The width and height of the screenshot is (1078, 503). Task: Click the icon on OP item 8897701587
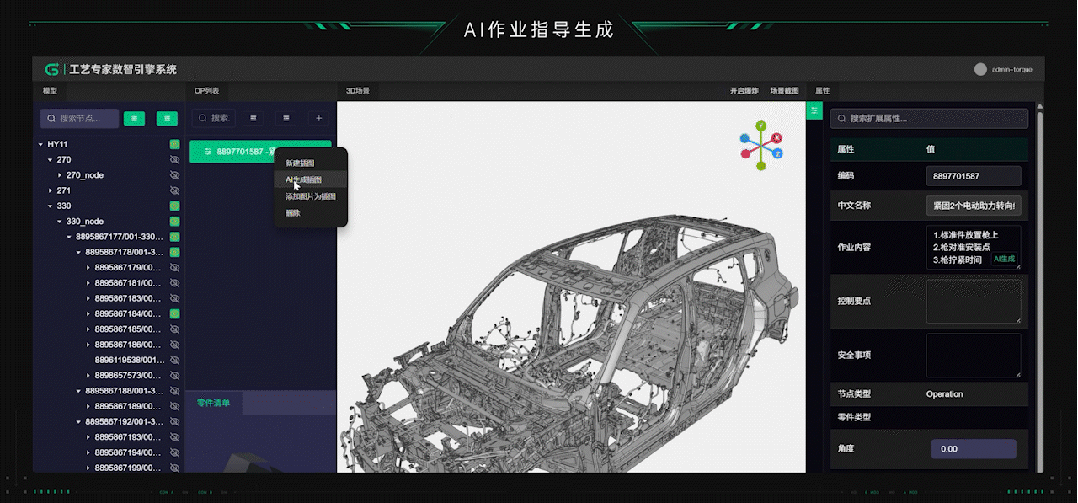(x=208, y=151)
